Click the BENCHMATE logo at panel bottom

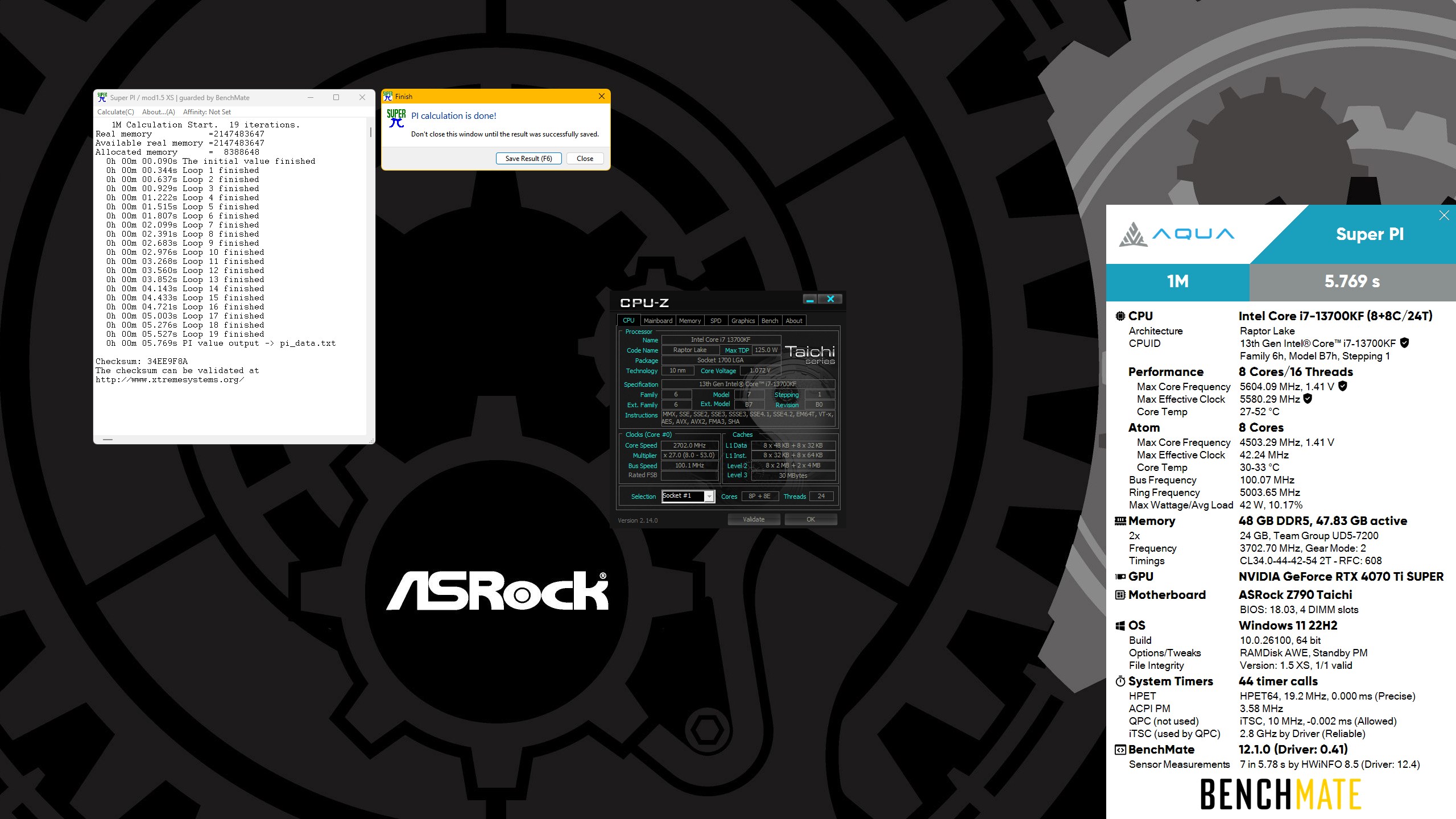[1280, 795]
